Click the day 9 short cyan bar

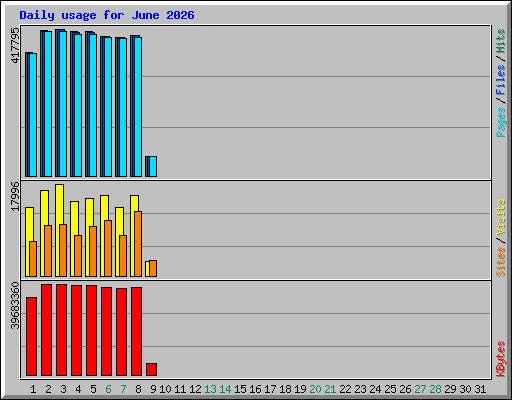[x=153, y=166]
